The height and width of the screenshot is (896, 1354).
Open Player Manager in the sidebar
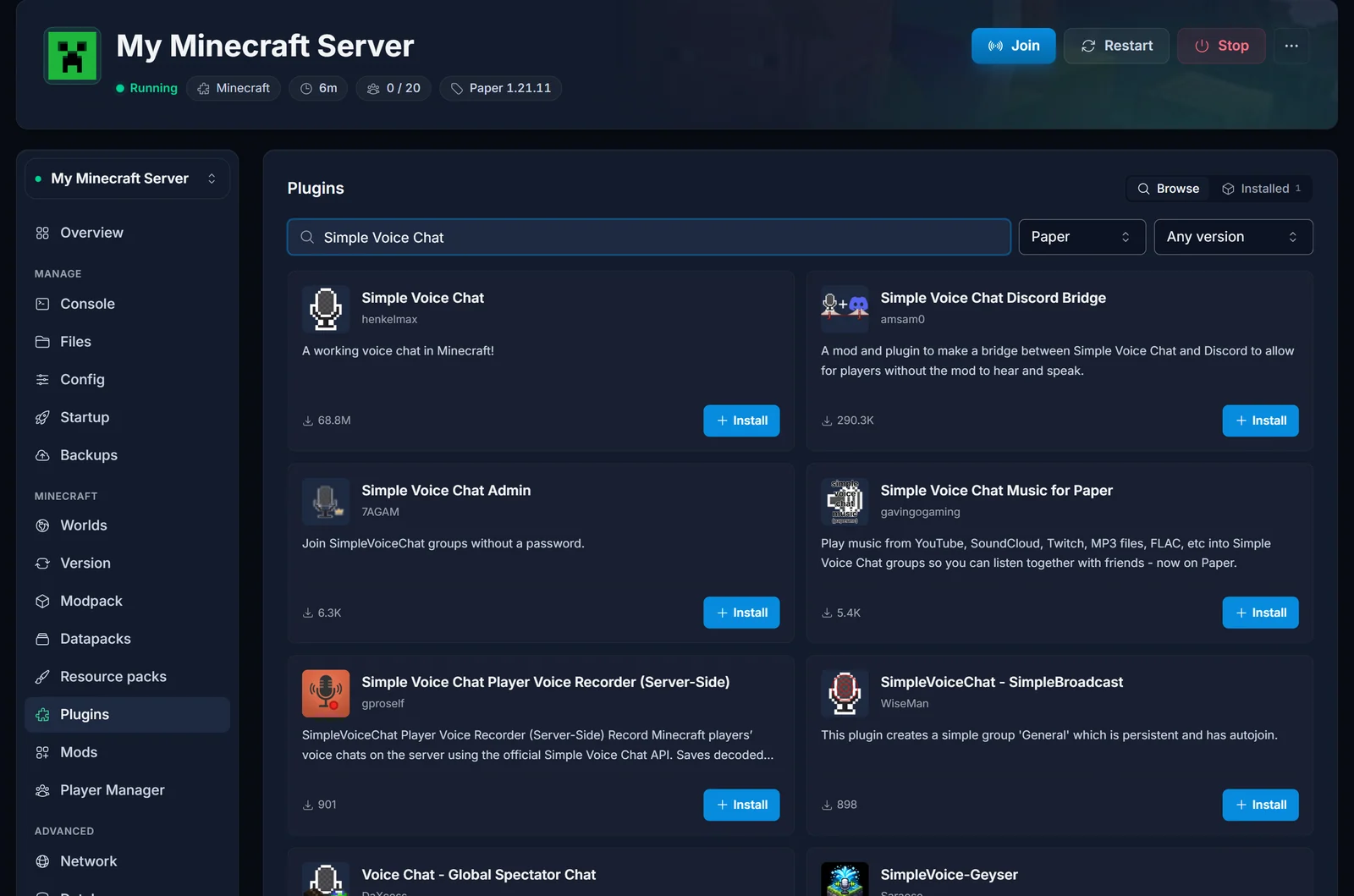pos(127,790)
